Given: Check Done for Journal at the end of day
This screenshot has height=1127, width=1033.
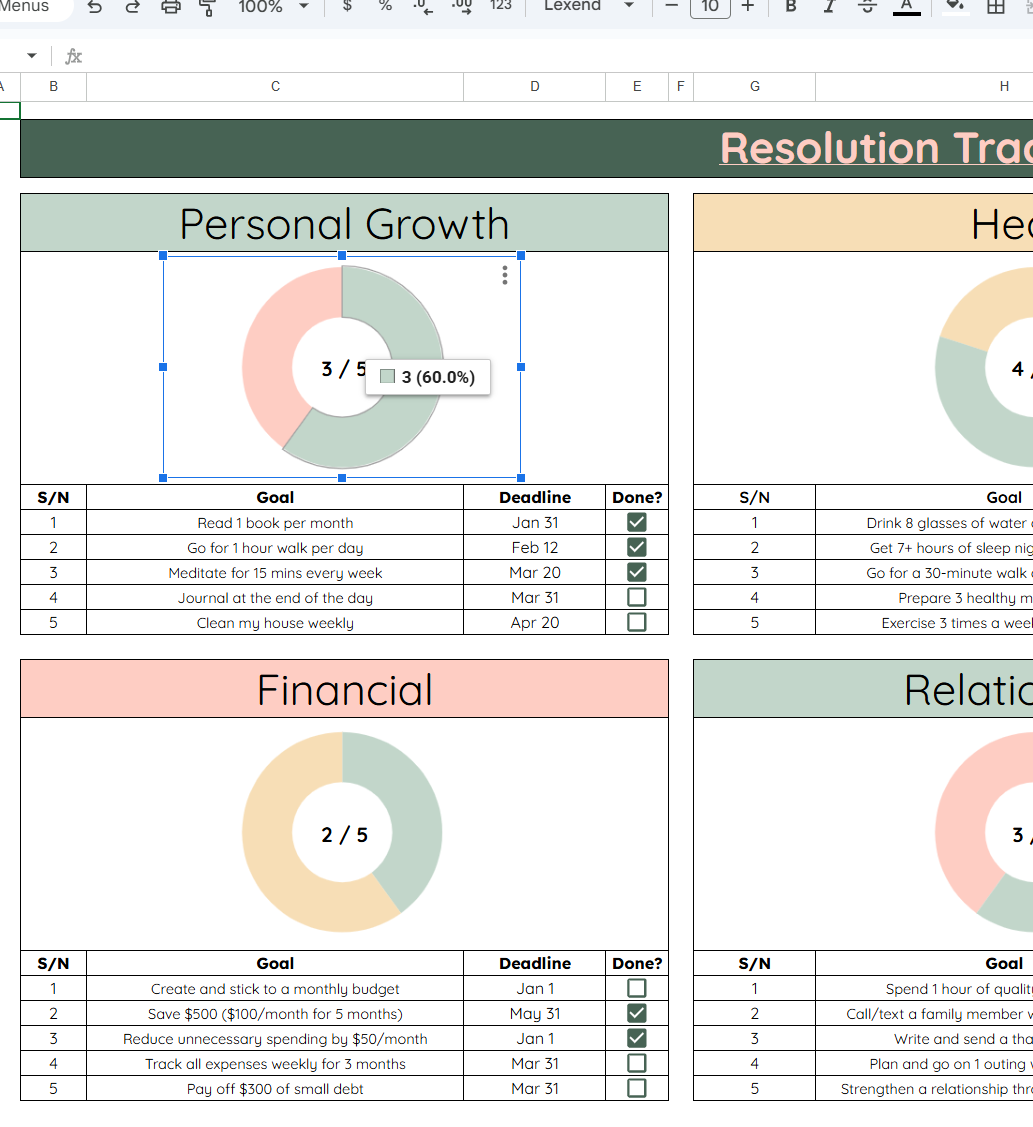Looking at the screenshot, I should pyautogui.click(x=637, y=597).
